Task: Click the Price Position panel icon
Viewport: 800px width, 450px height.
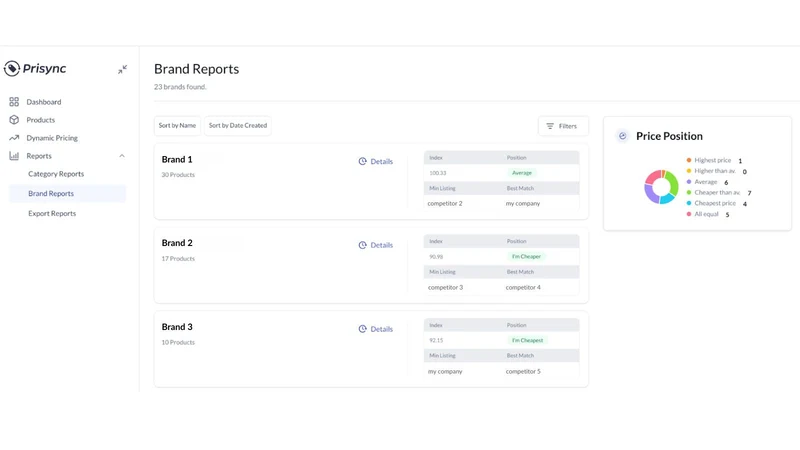Action: [622, 136]
